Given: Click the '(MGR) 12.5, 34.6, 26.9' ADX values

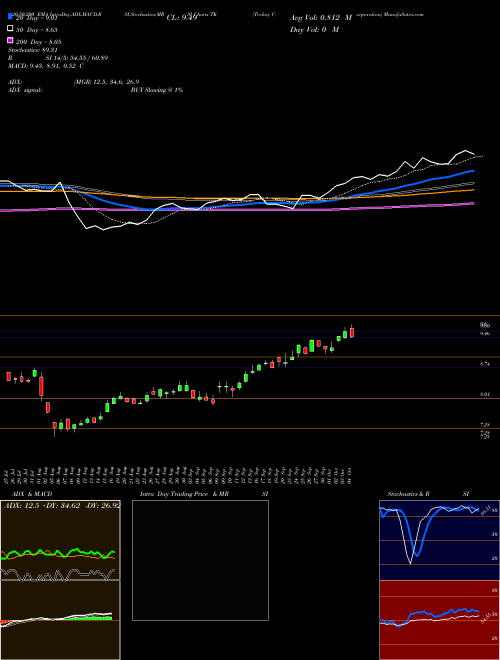Looking at the screenshot, I should [x=106, y=82].
